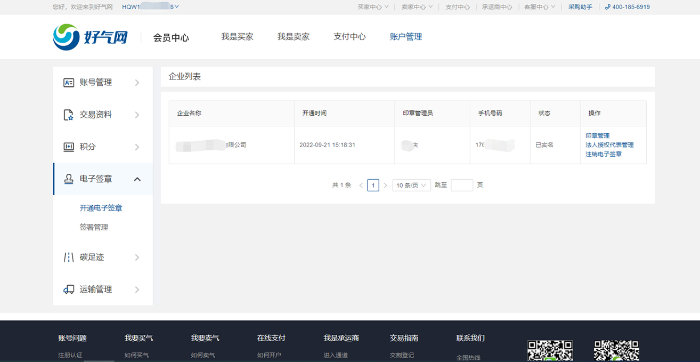
Task: Click the 跳至 page number input field
Action: [462, 185]
